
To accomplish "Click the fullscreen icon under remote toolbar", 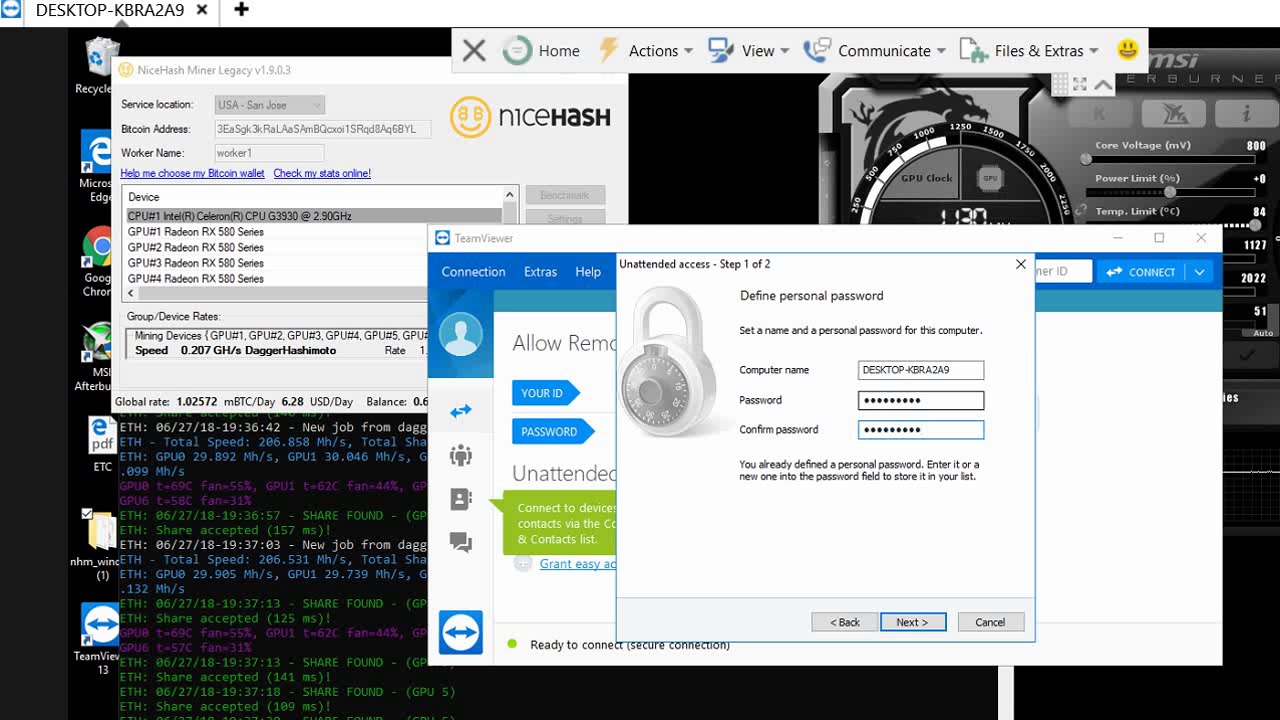I will pyautogui.click(x=1079, y=85).
